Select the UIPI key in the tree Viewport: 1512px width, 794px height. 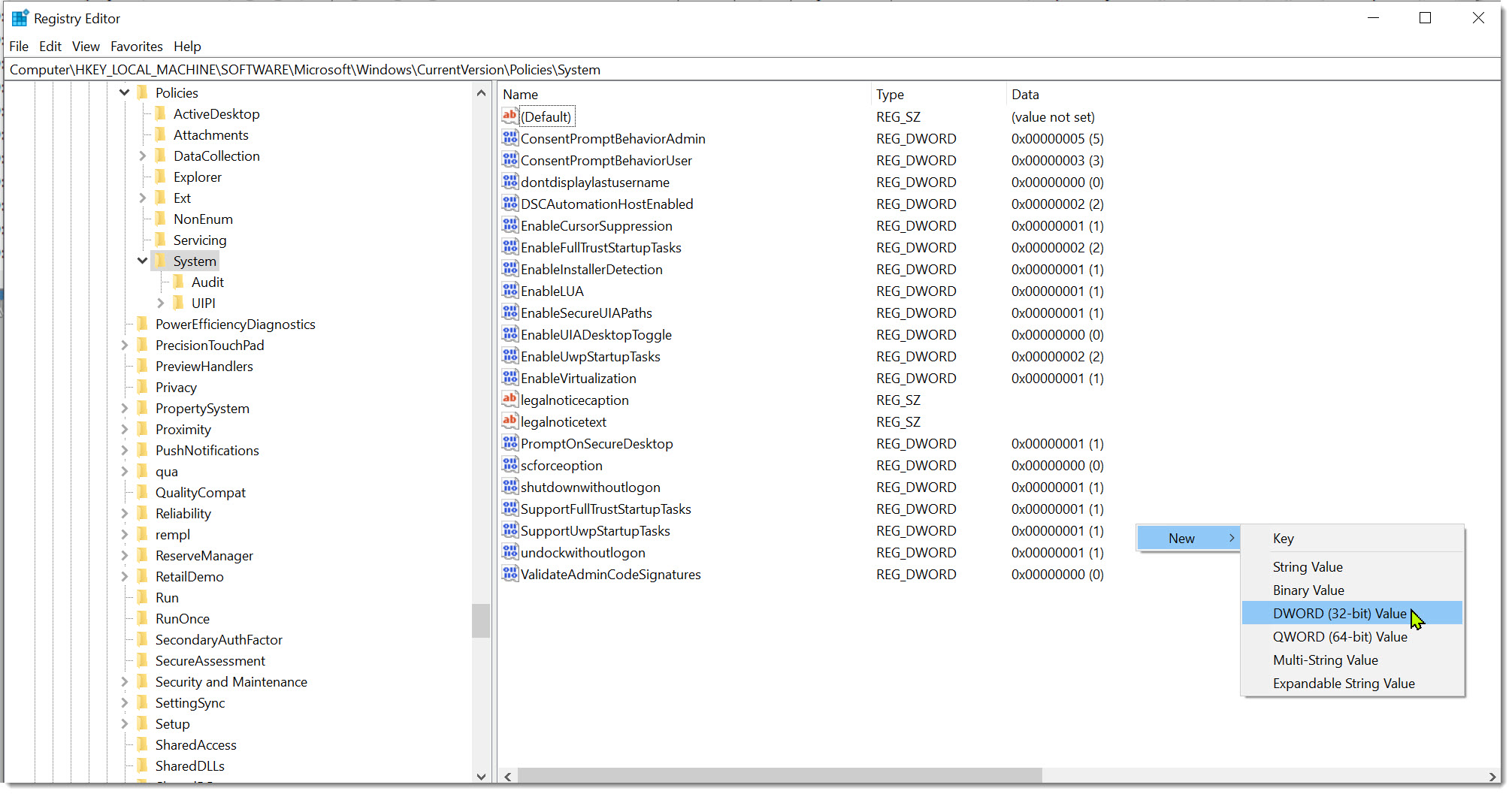coord(204,303)
